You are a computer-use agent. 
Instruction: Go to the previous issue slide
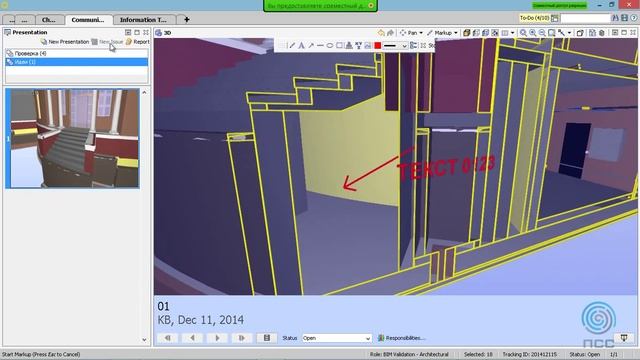[192, 338]
